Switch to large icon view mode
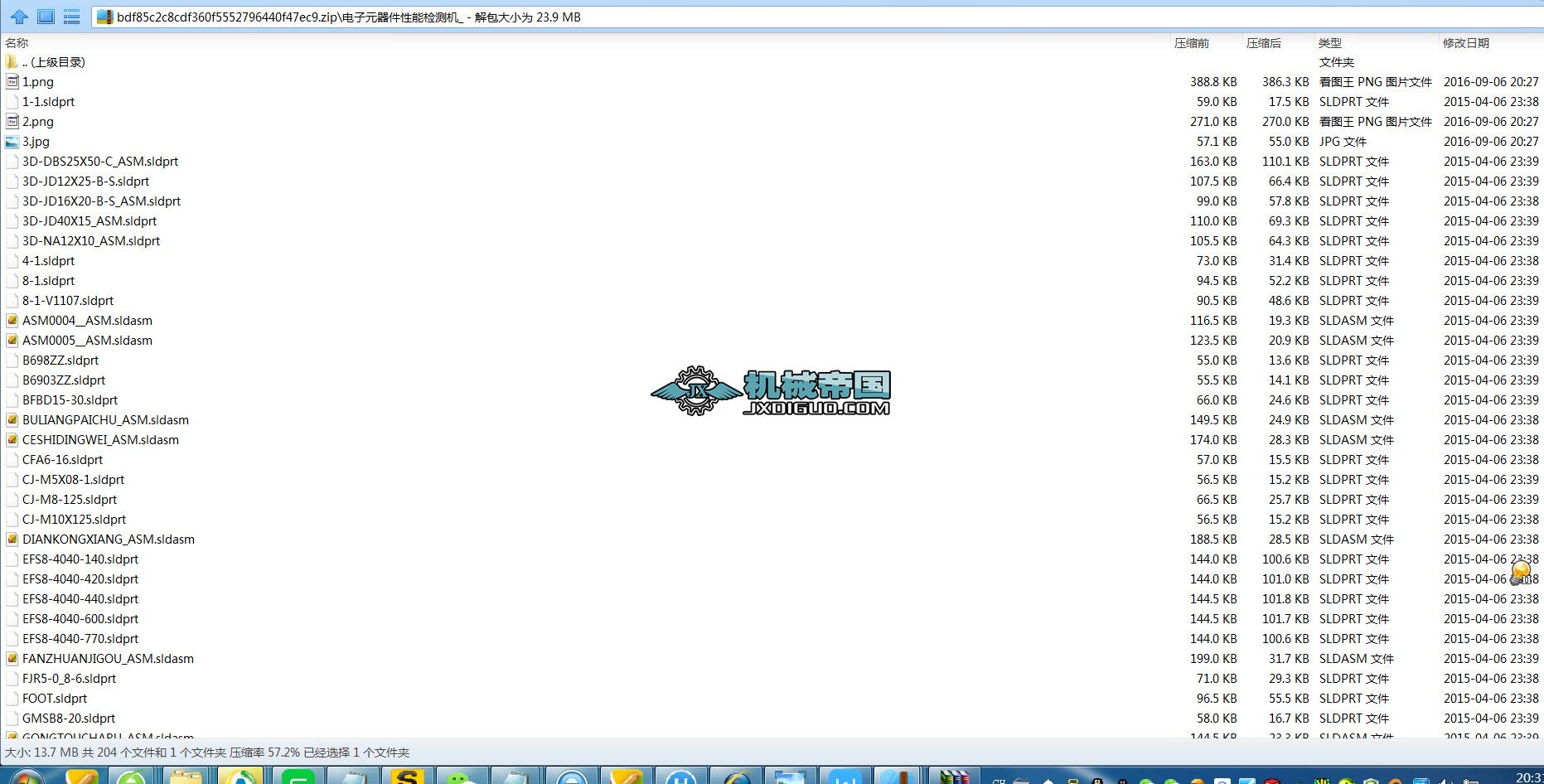1544x784 pixels. 46,17
